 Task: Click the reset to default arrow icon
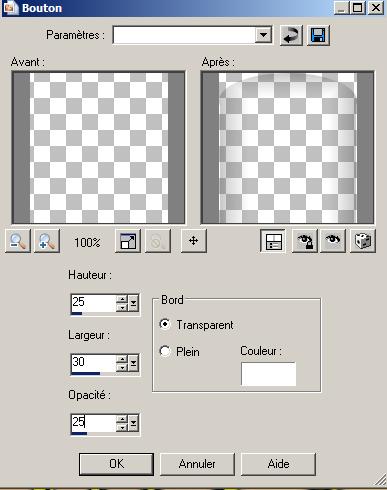291,35
